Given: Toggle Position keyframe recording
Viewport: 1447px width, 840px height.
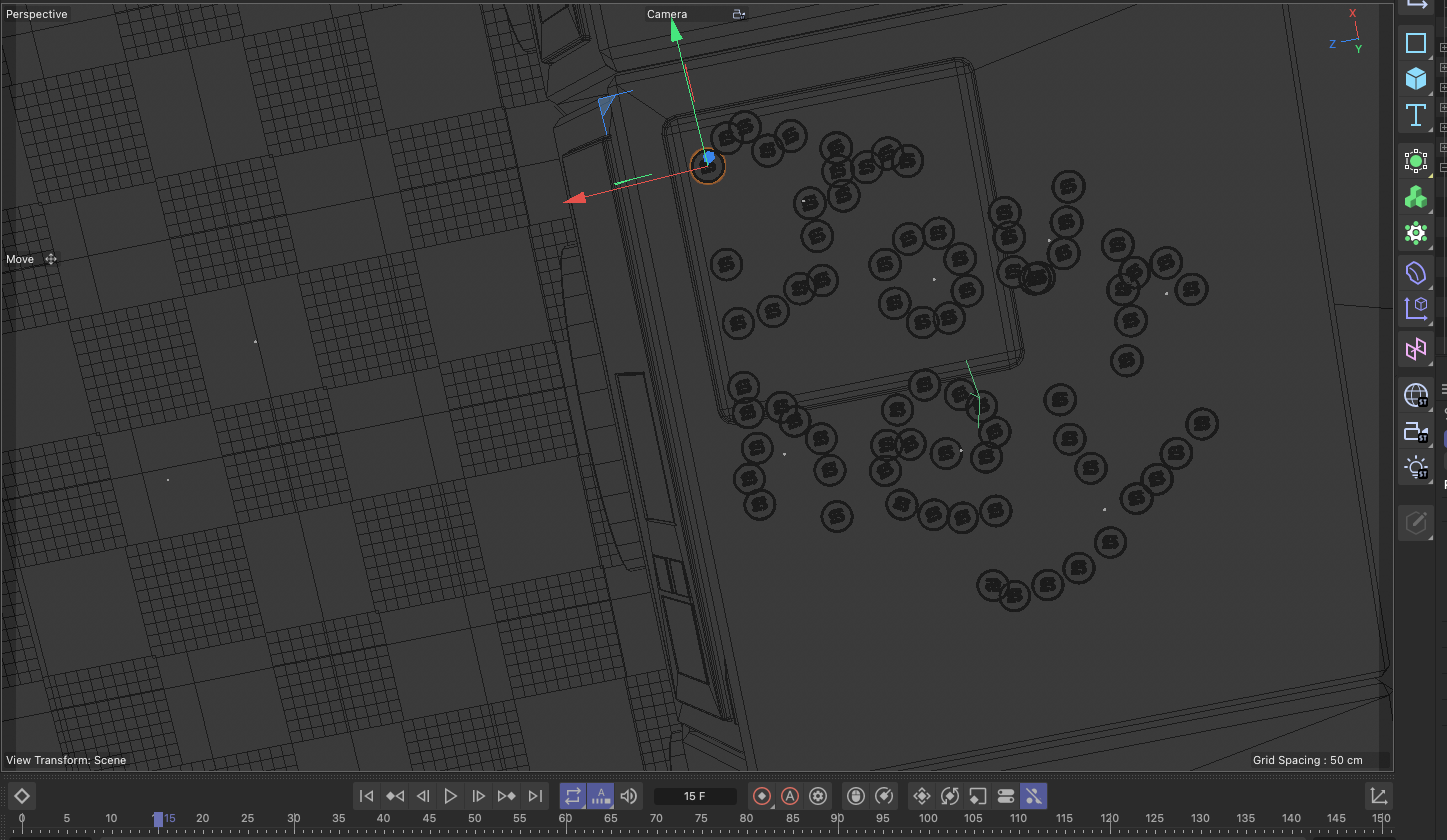Looking at the screenshot, I should pos(922,796).
